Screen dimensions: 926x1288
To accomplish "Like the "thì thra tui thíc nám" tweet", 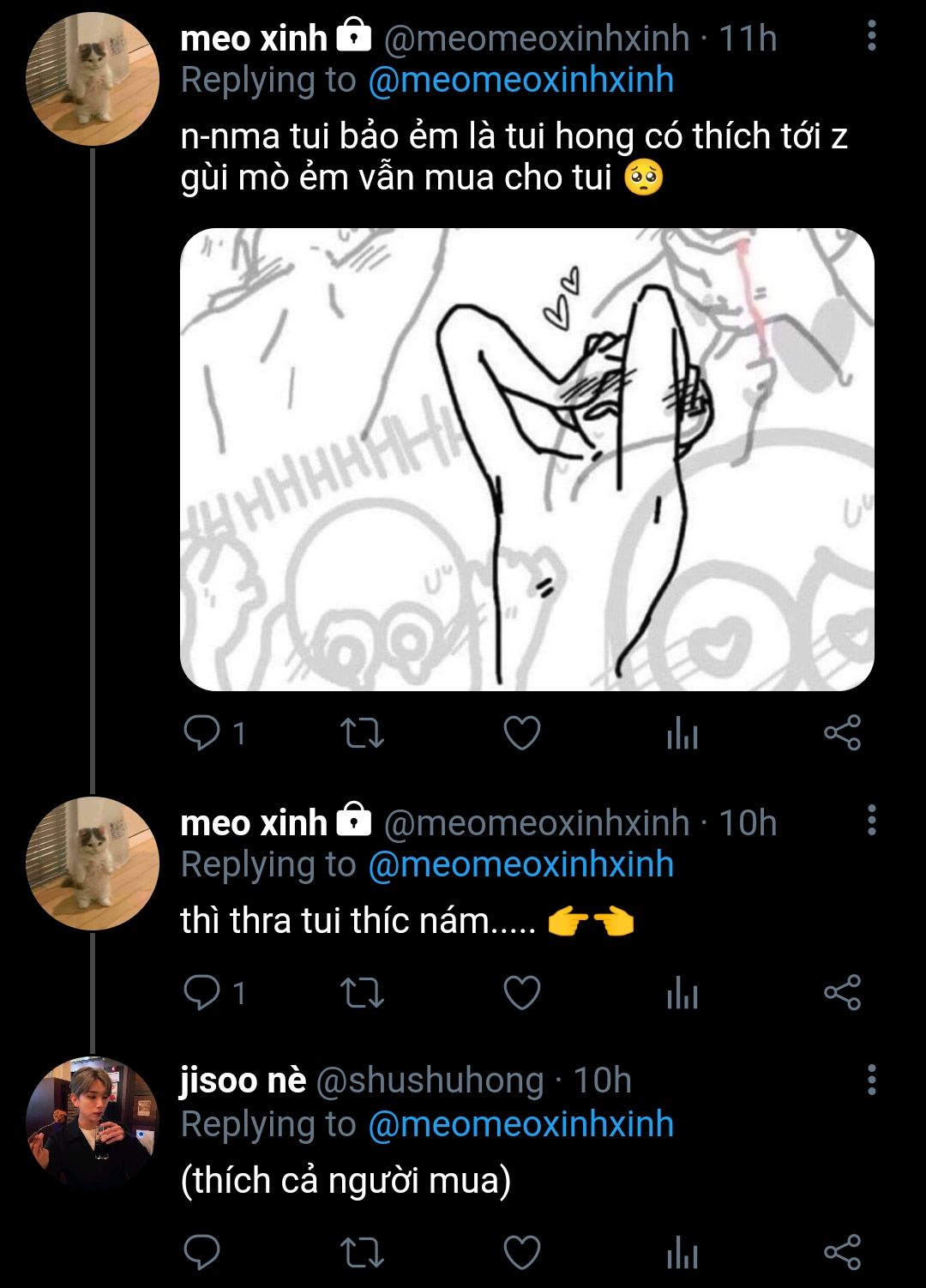I will [521, 993].
